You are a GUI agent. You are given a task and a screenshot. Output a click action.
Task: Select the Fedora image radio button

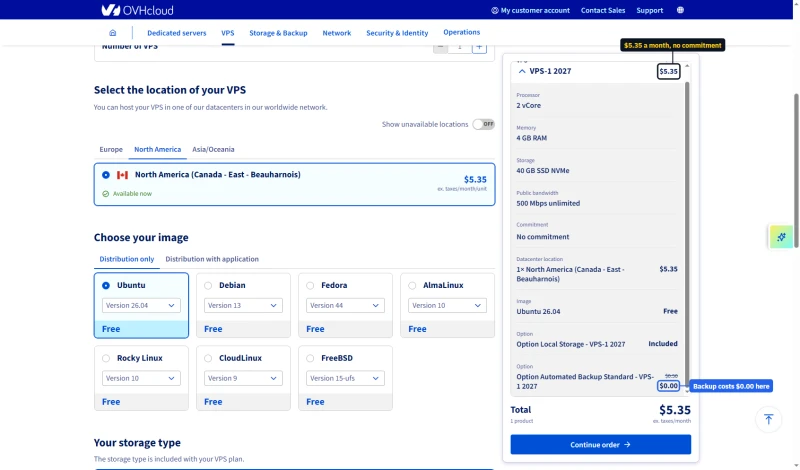tap(310, 286)
